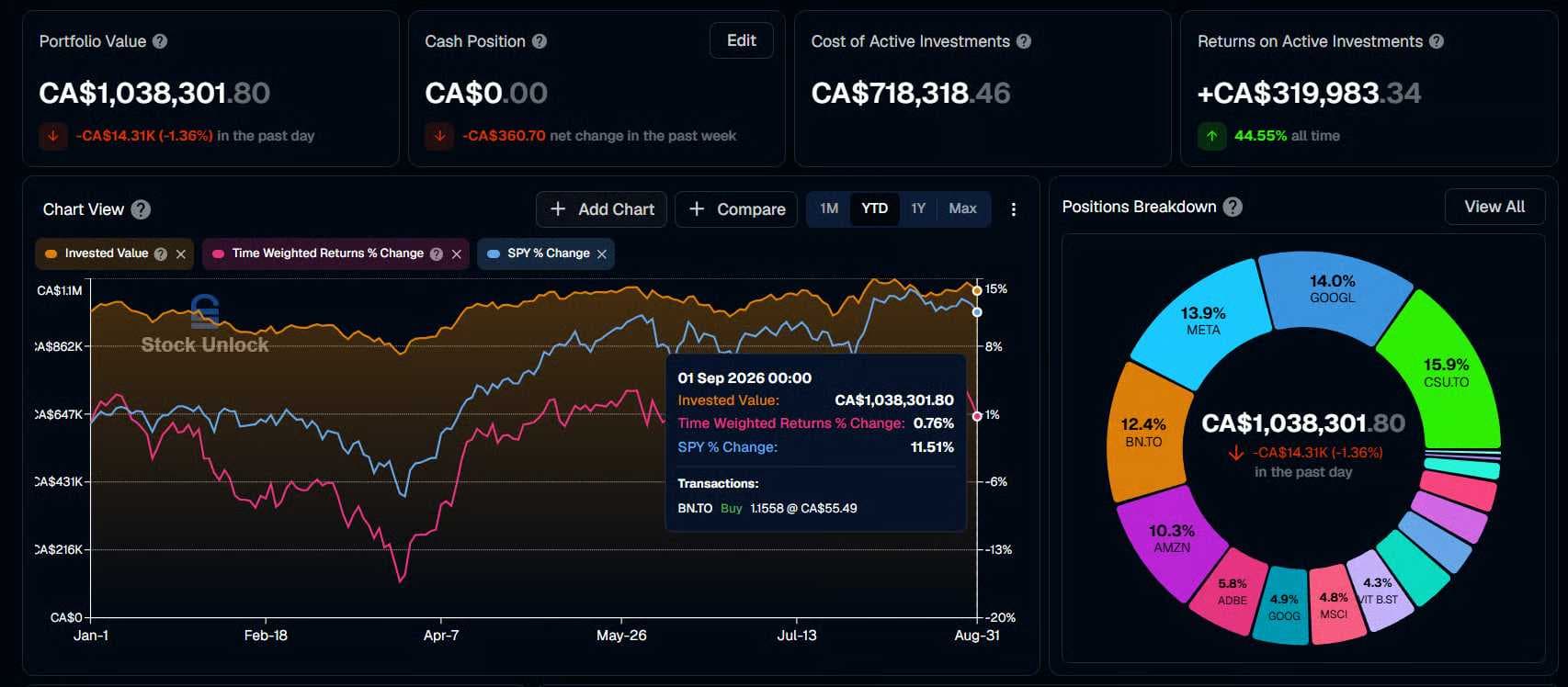
Task: Click the 15% right axis label
Action: click(x=996, y=288)
